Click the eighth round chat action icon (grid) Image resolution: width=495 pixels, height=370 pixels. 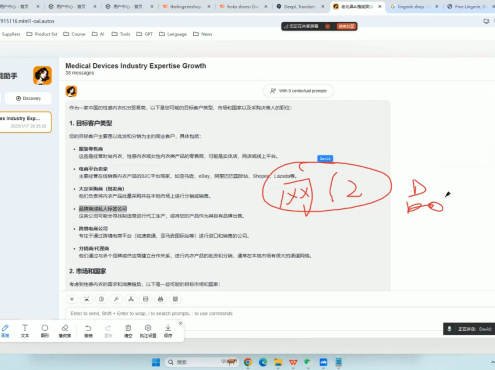tap(175, 299)
